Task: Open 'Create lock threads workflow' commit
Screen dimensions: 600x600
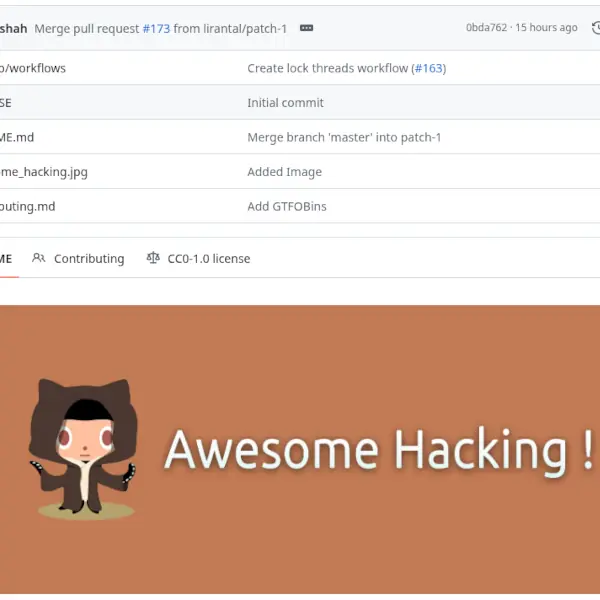Action: [x=328, y=68]
